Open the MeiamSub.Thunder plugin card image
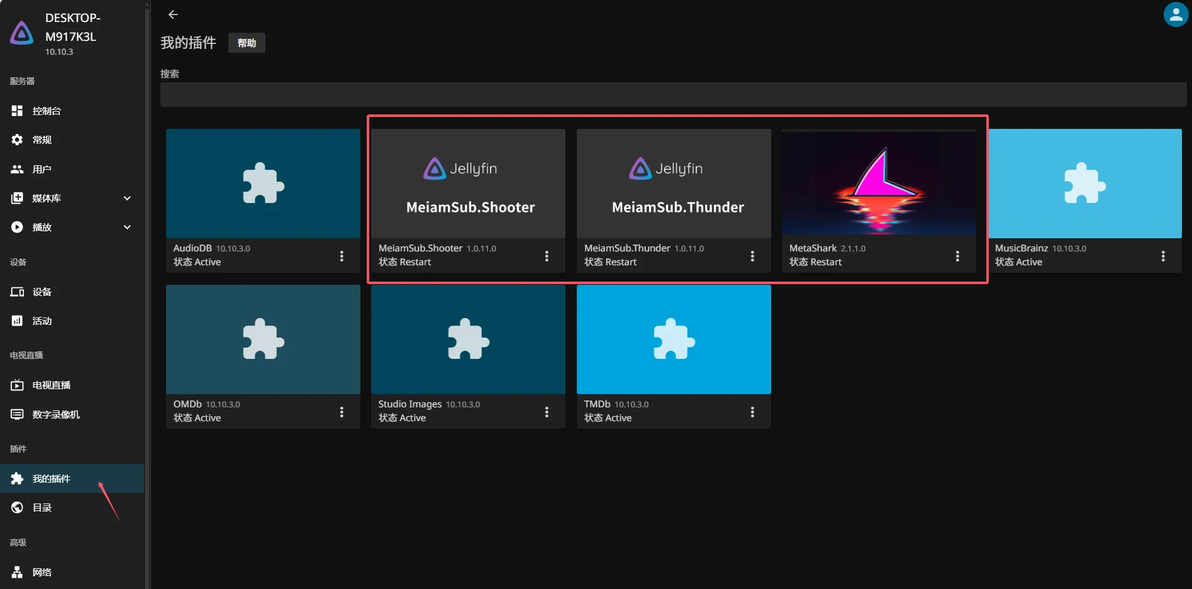Viewport: 1192px width, 589px height. click(x=674, y=183)
